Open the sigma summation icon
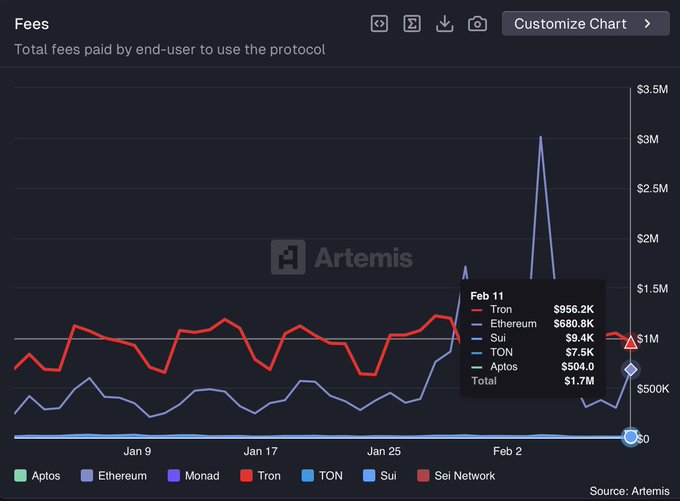This screenshot has height=501, width=680. click(412, 24)
